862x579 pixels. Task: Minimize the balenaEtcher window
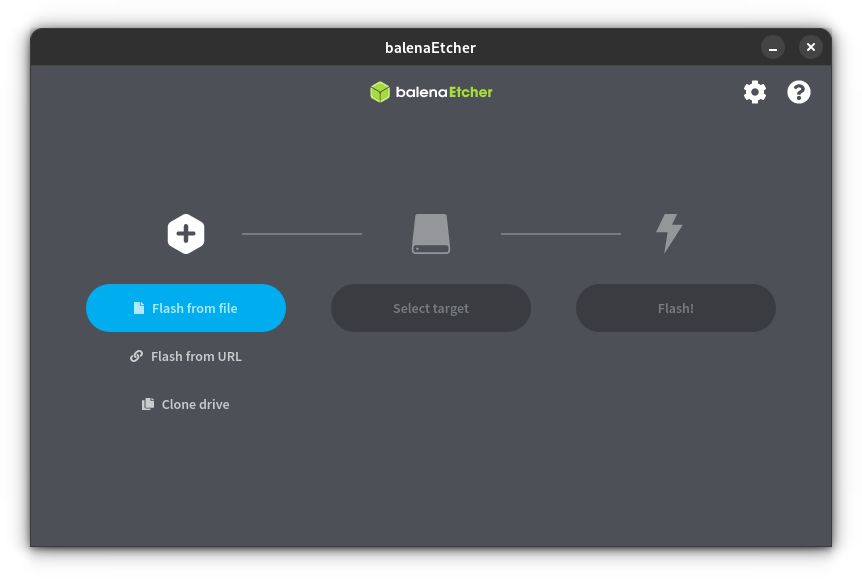click(x=773, y=47)
